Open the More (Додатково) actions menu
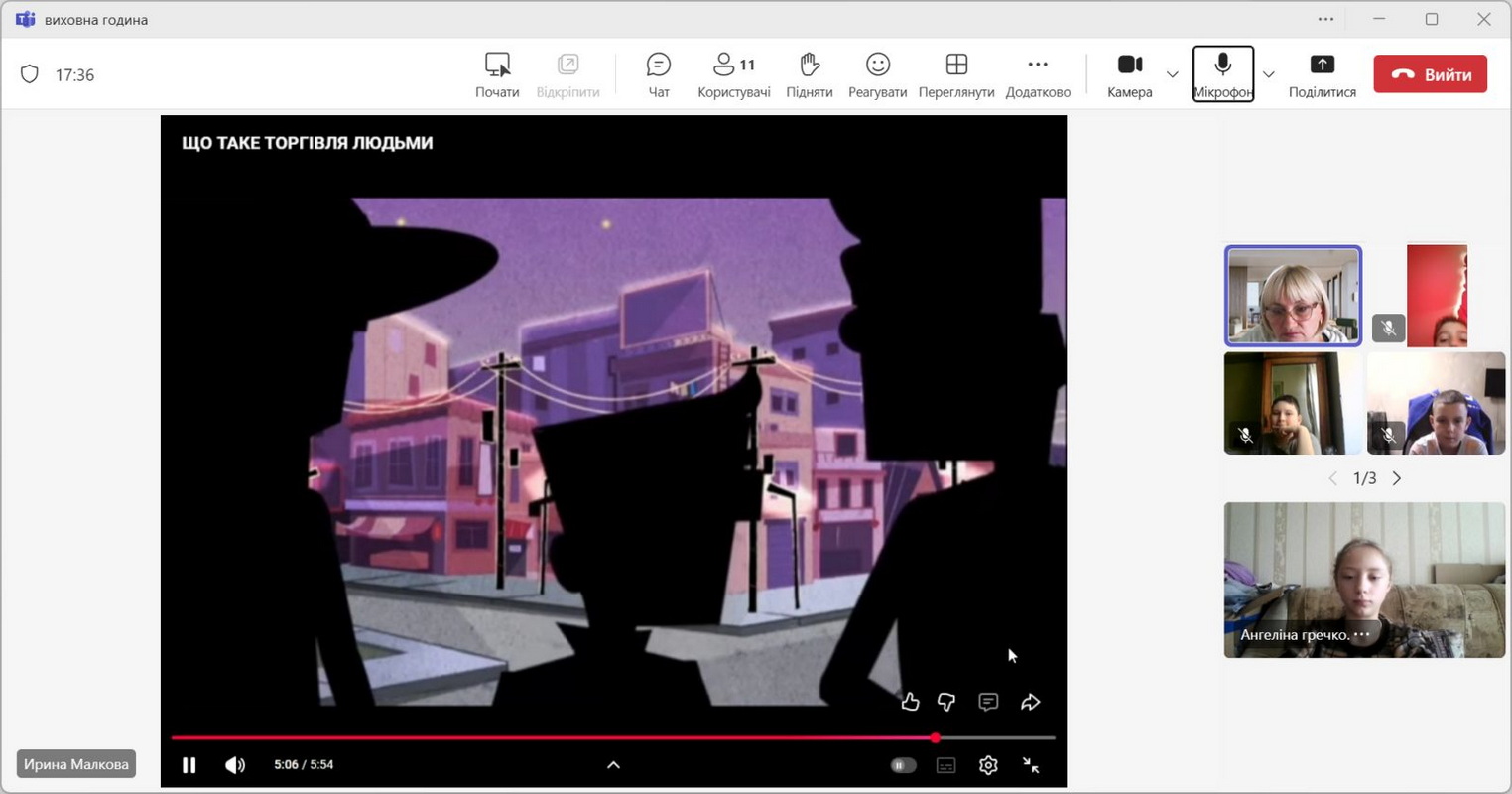The height and width of the screenshot is (794, 1512). pos(1038,74)
